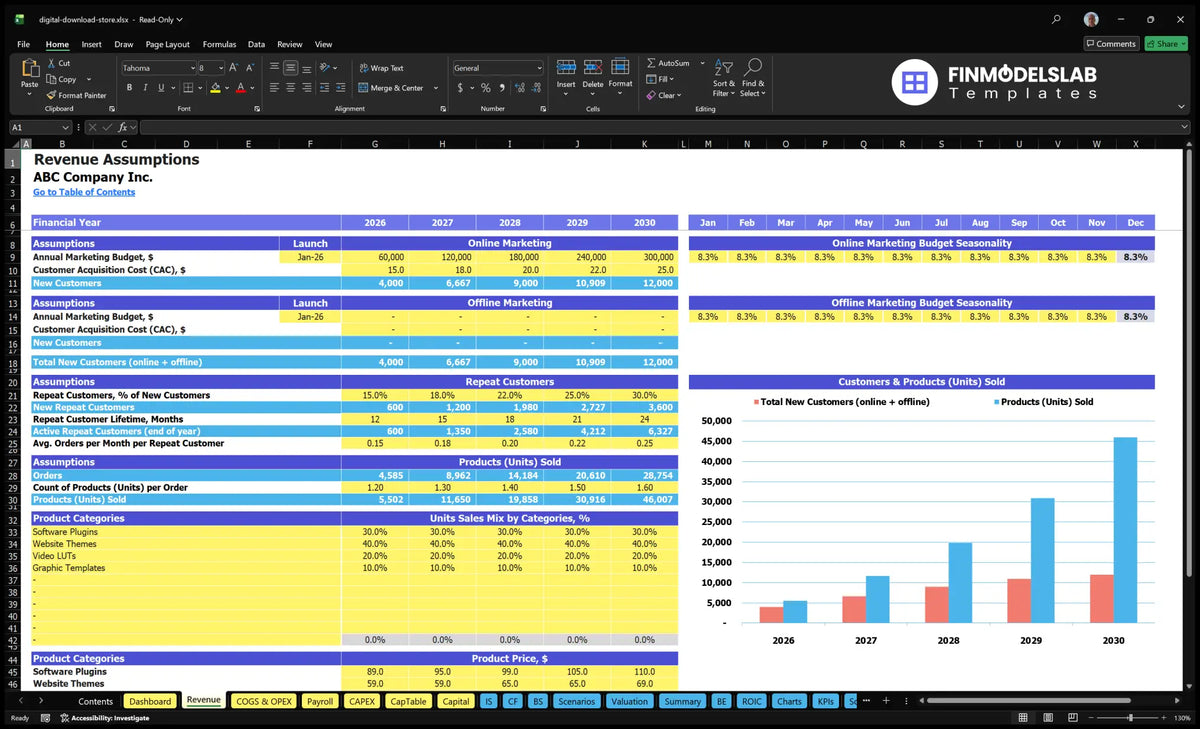Viewport: 1200px width, 729px height.
Task: Open the Find & Select dropdown
Action: pyautogui.click(x=753, y=76)
